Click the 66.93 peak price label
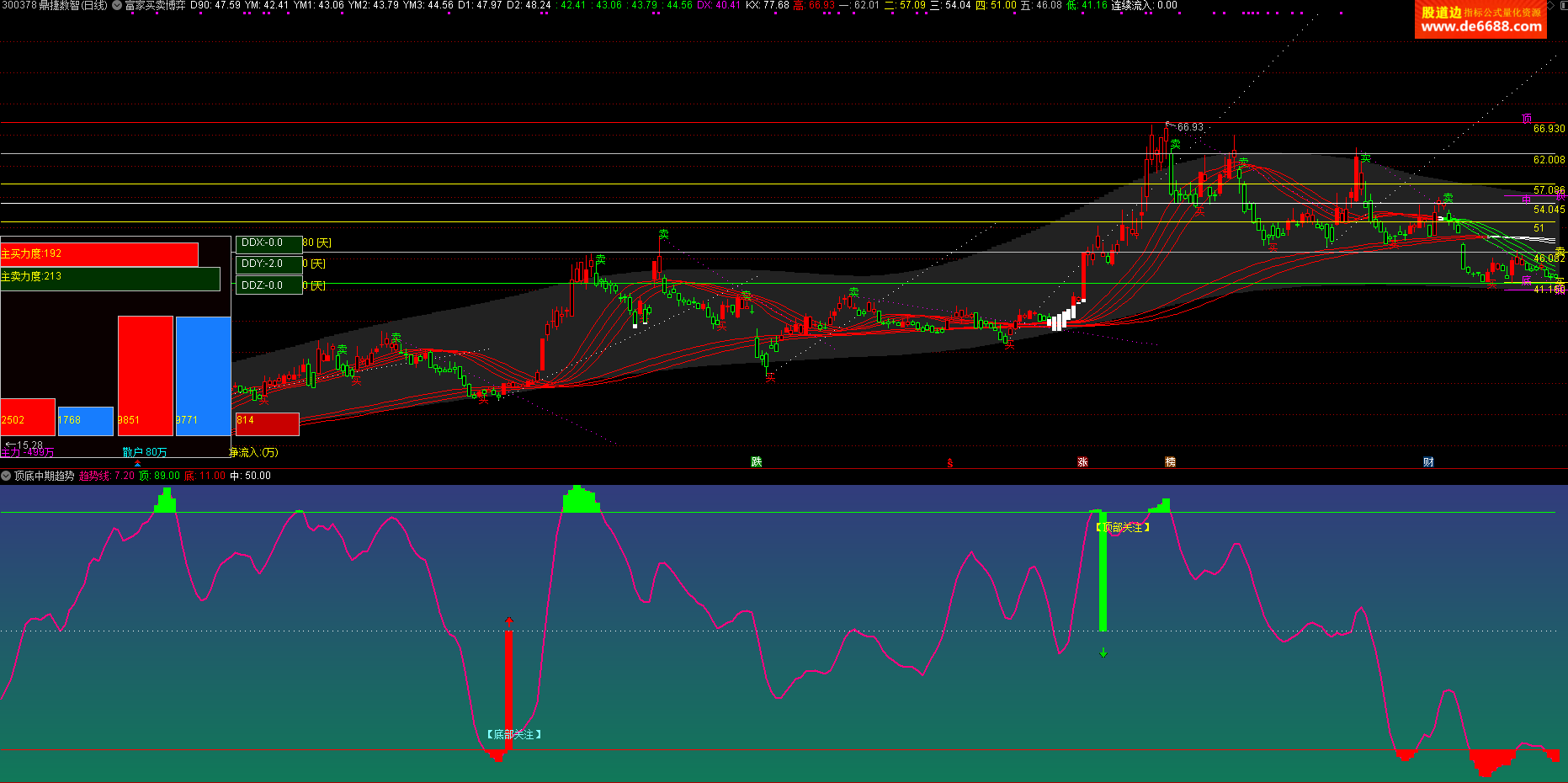This screenshot has width=1568, height=783. (x=1189, y=127)
